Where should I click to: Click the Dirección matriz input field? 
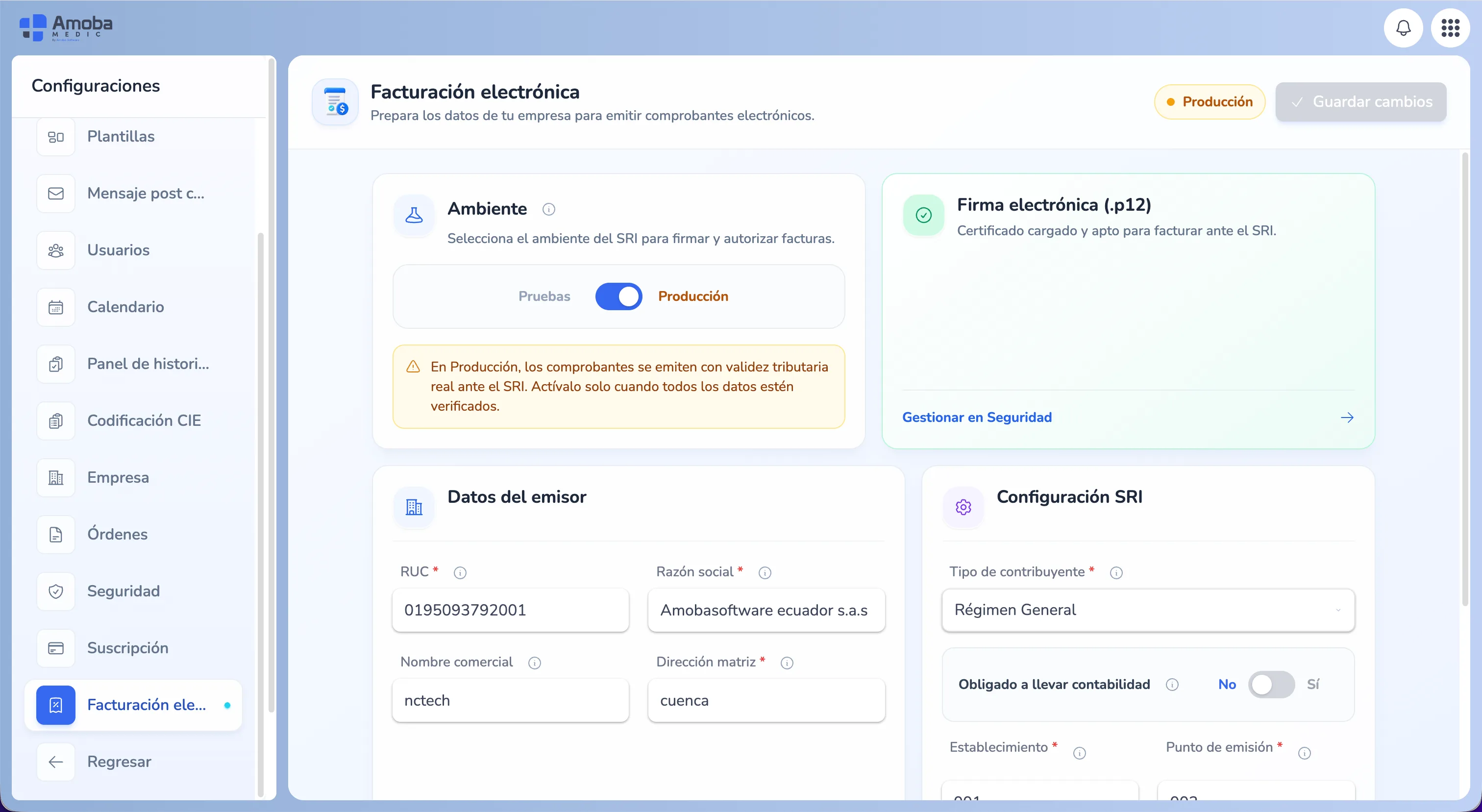tap(766, 700)
